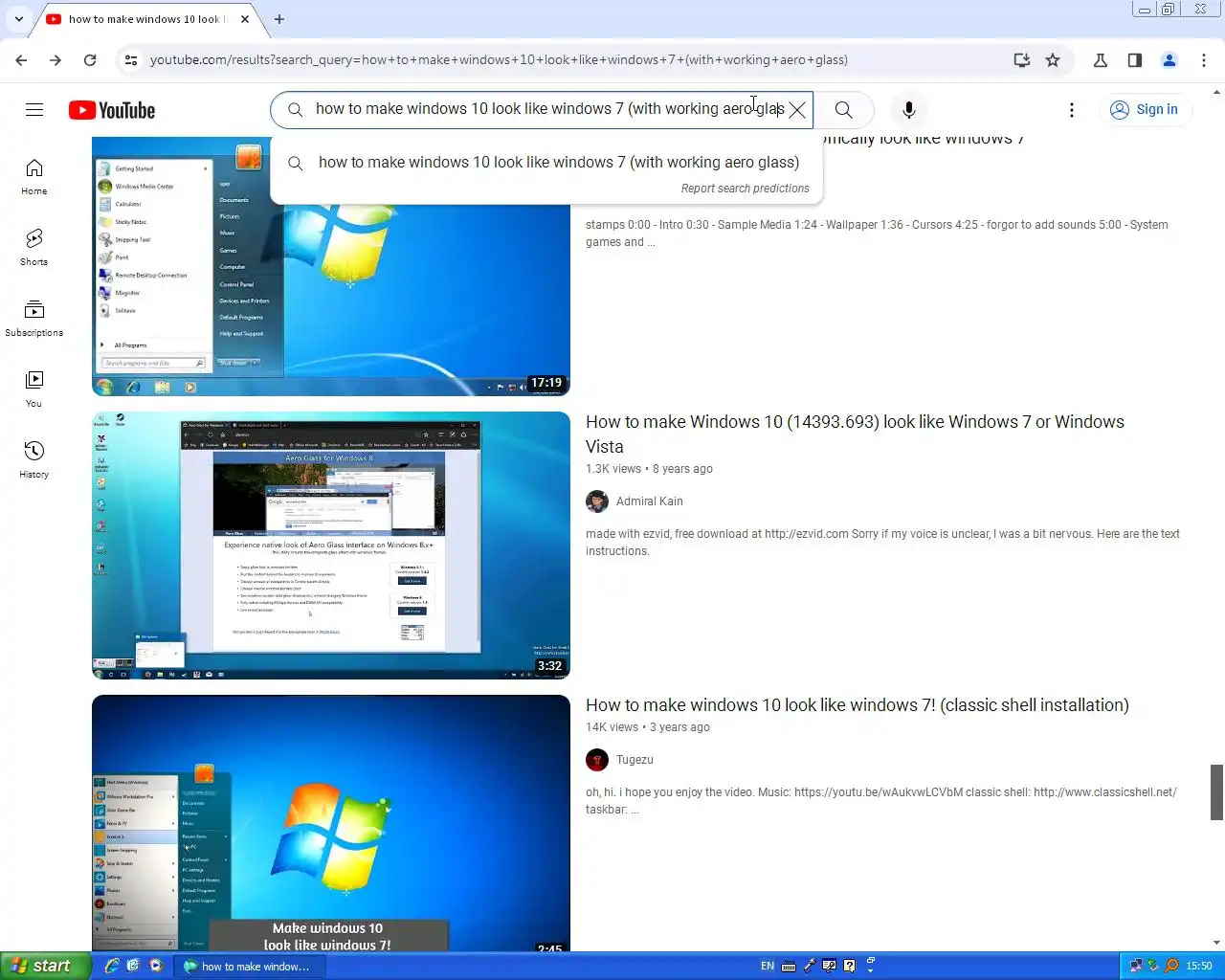
Task: Open video title about 14393.693 Windows Vista
Action: click(855, 434)
